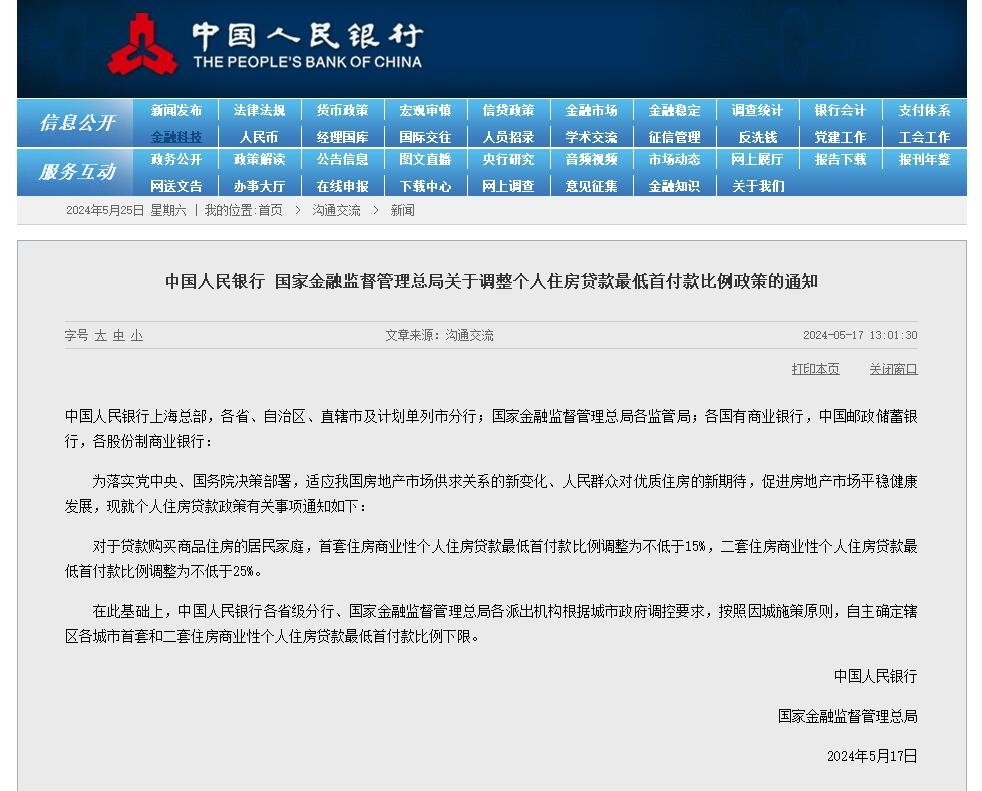Click the highlighted 金融科技 link
The width and height of the screenshot is (982, 791).
(x=176, y=137)
